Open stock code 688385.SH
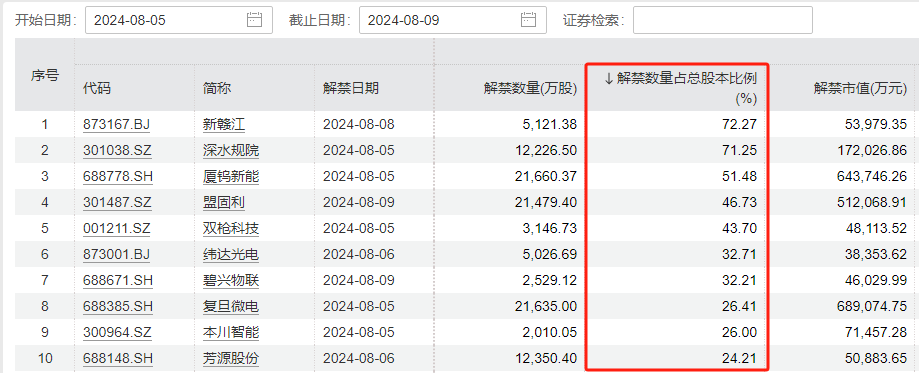The image size is (919, 373). [x=117, y=306]
